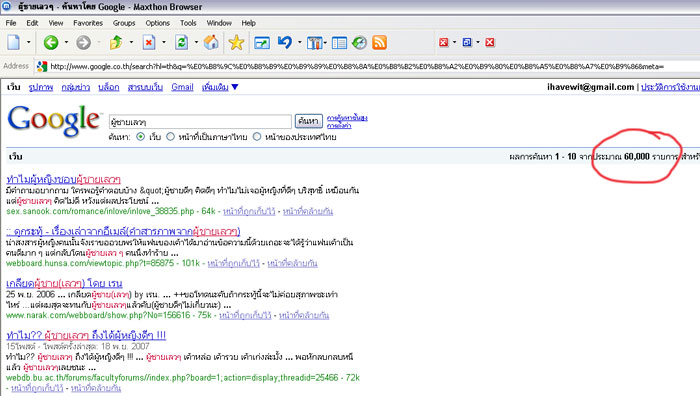Open cached page link of sex.sanook.com result

(x=249, y=211)
